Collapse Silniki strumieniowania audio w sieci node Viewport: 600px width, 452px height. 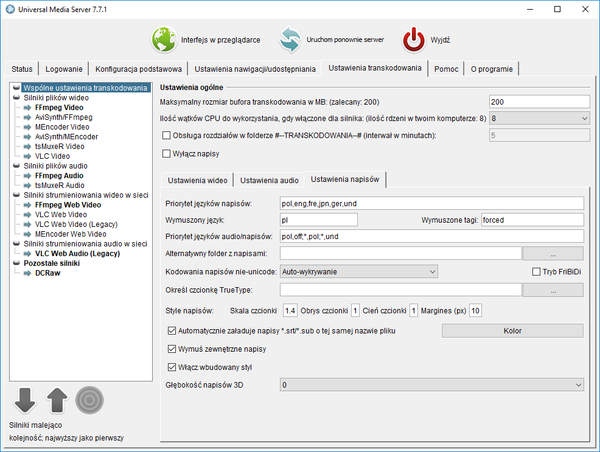point(16,244)
